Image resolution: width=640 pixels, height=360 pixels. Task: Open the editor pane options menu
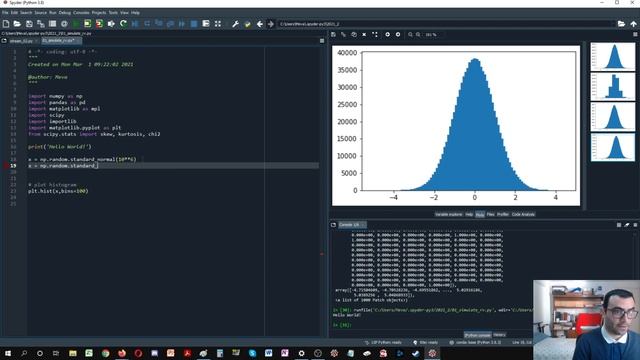[x=322, y=41]
